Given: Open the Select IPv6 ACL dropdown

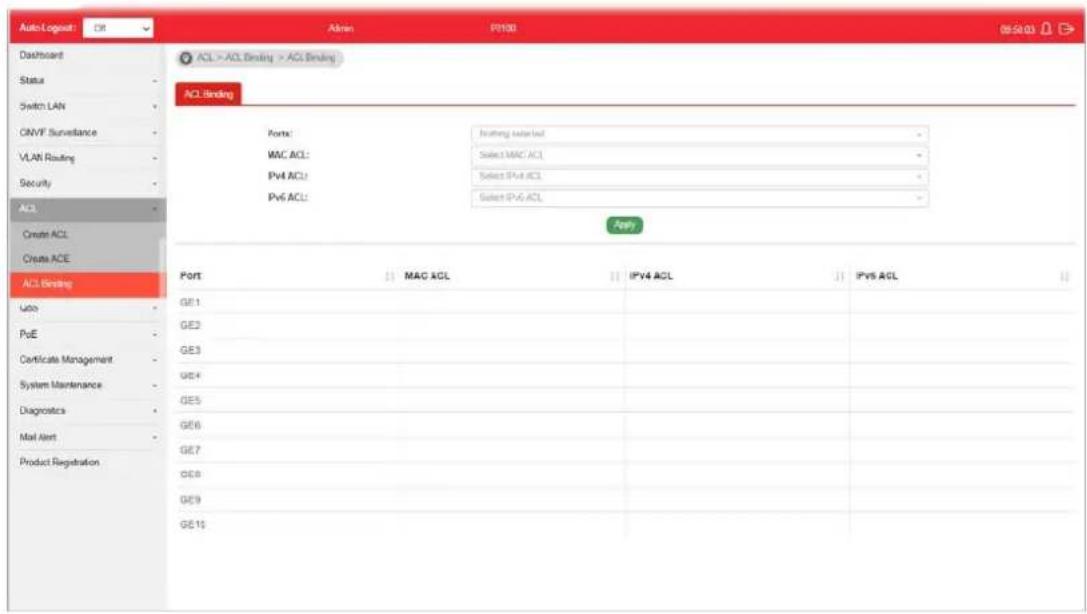Looking at the screenshot, I should coord(699,198).
